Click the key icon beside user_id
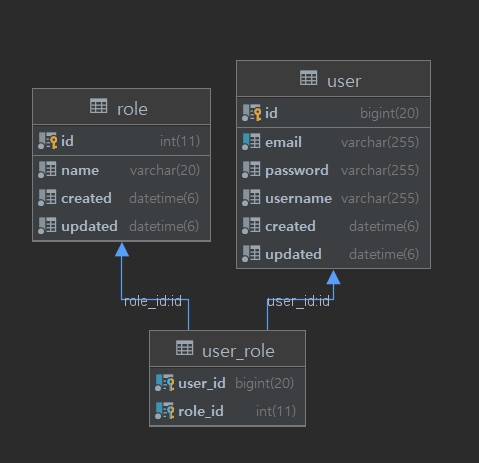Image resolution: width=479 pixels, height=463 pixels. point(165,383)
